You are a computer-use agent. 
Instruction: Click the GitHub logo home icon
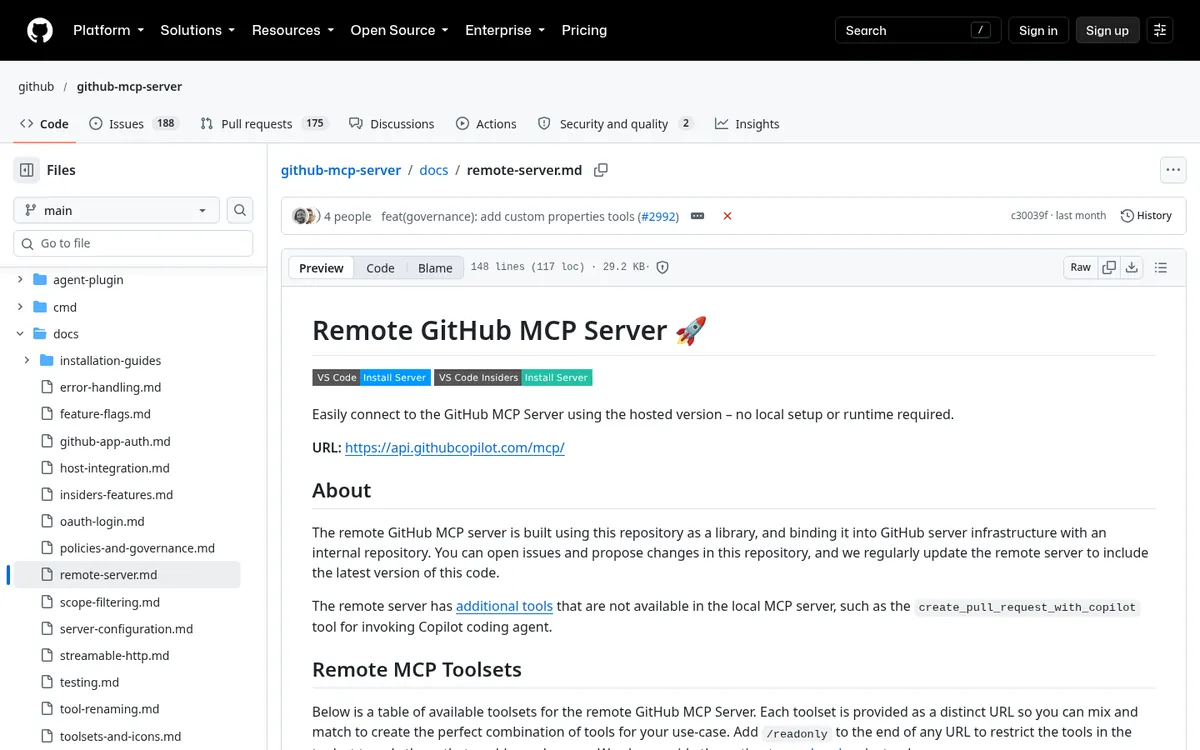[x=40, y=30]
